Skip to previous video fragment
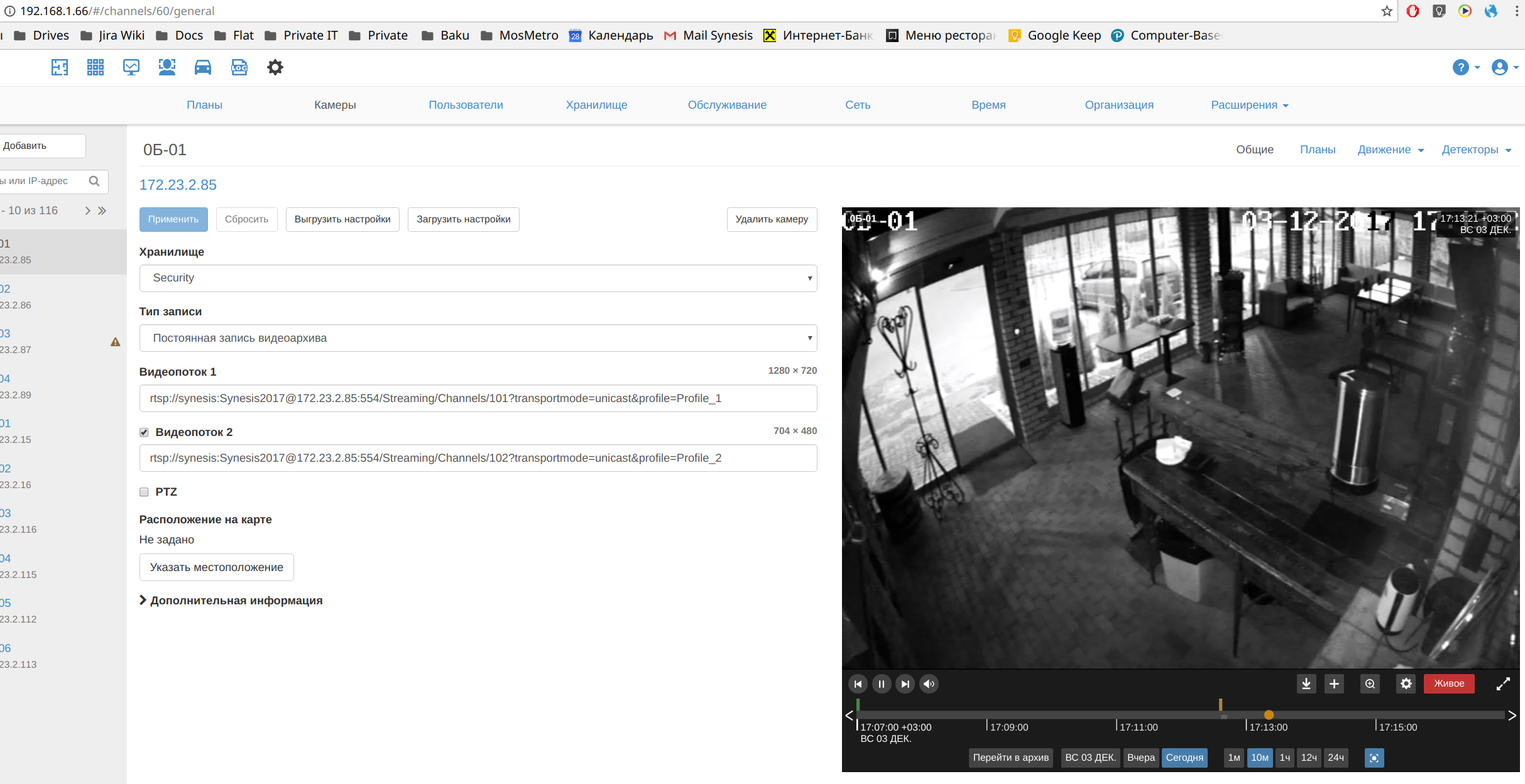 (858, 684)
